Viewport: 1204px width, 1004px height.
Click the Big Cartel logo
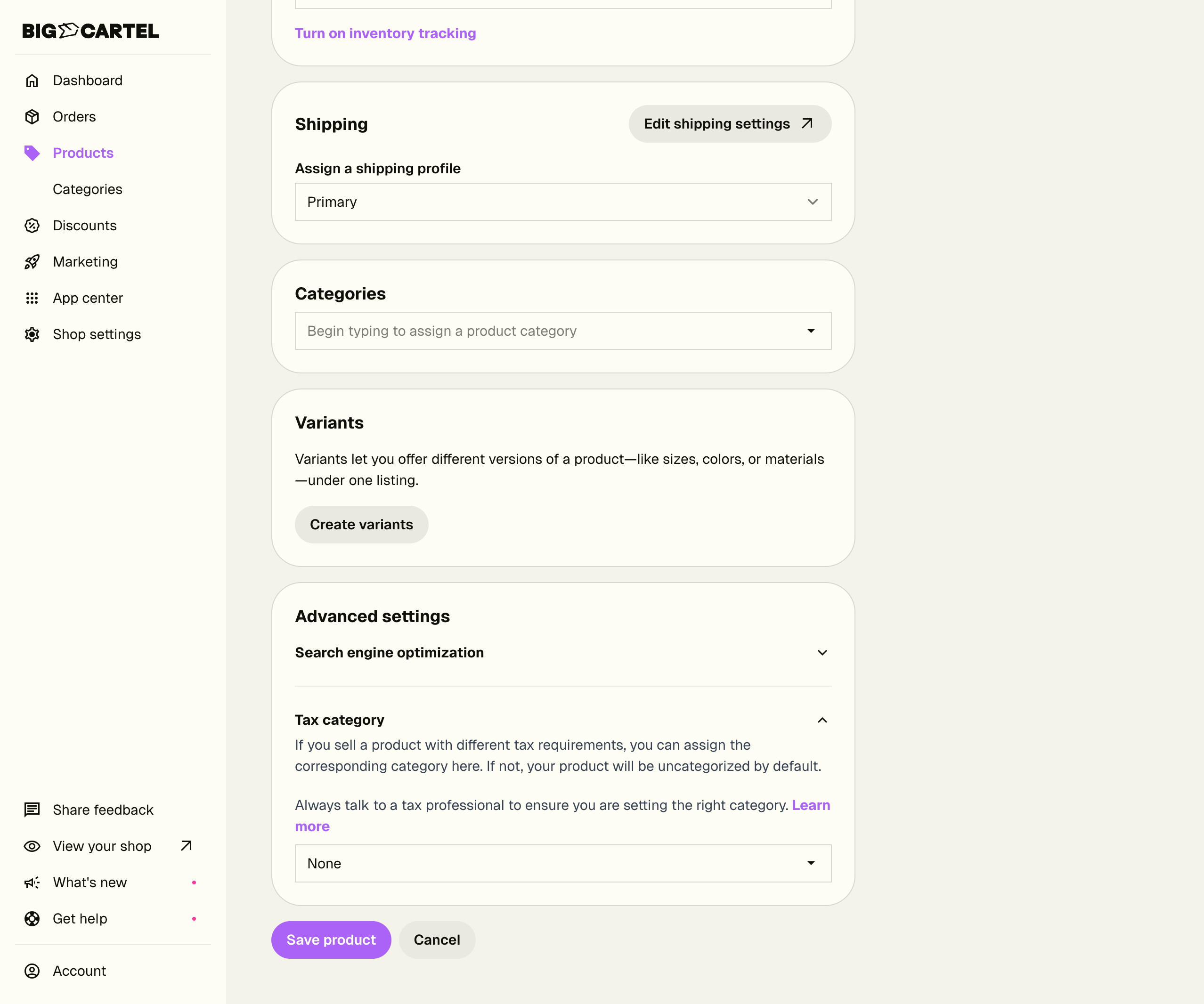tap(90, 31)
